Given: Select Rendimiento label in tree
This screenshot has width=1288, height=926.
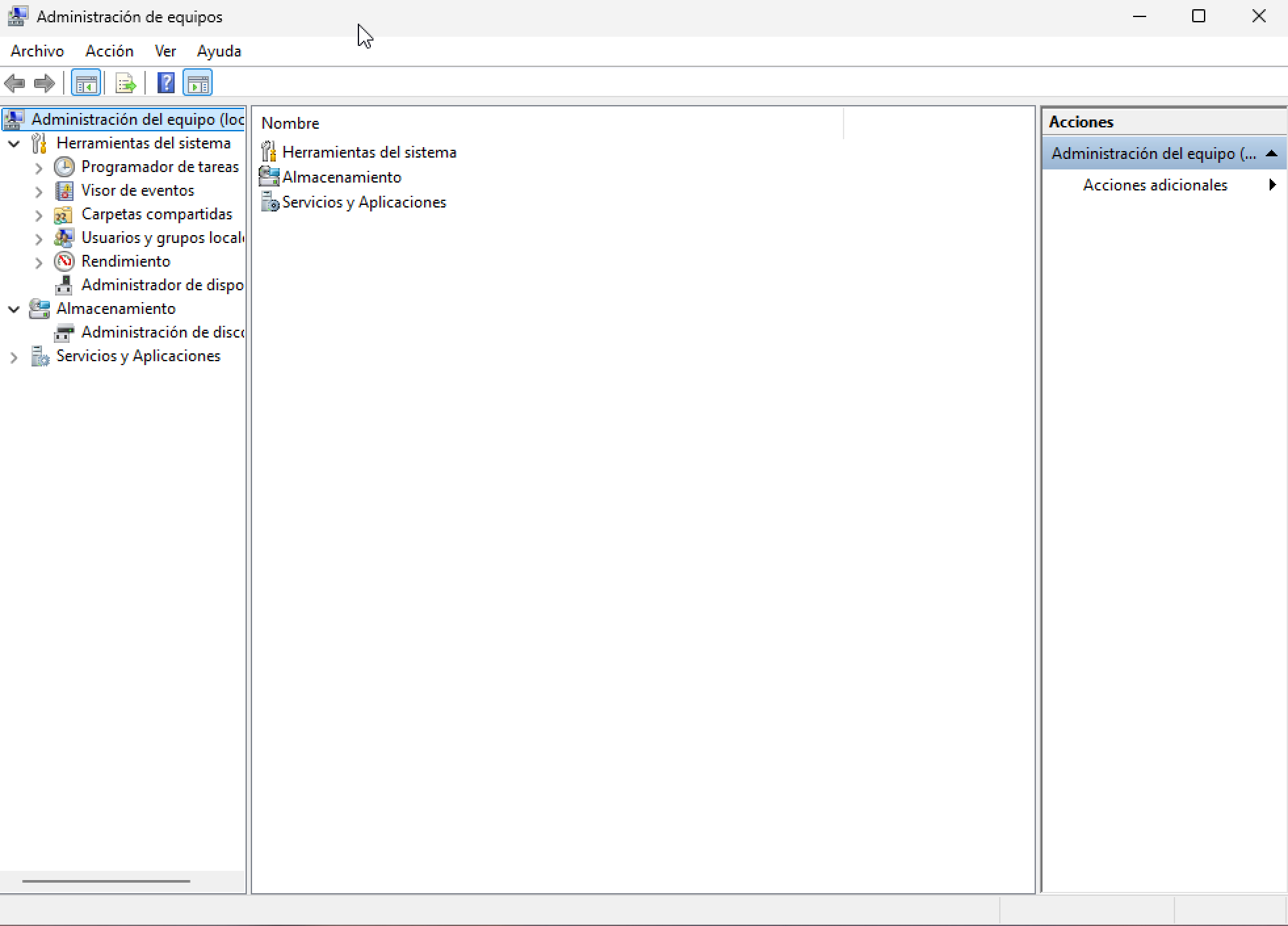Looking at the screenshot, I should pos(126,261).
